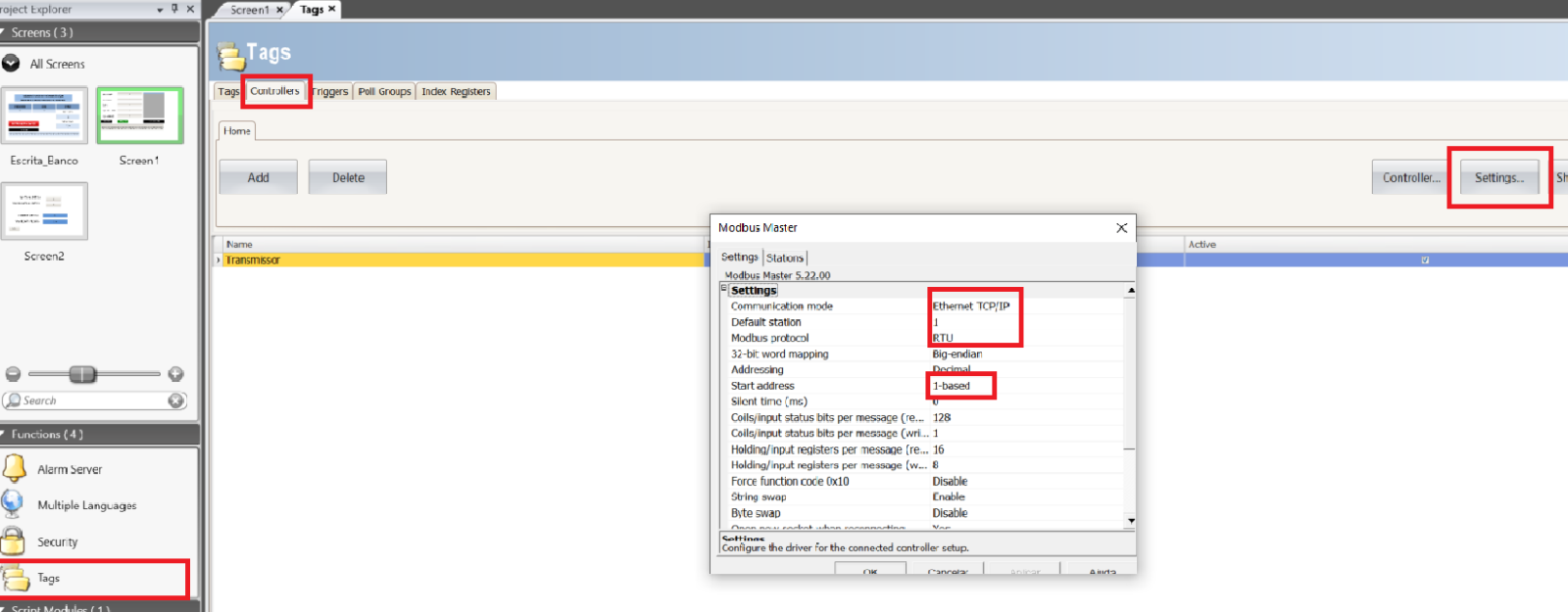Toggle the Active checkbox for Transmissor
The image size is (1568, 612).
click(1425, 259)
